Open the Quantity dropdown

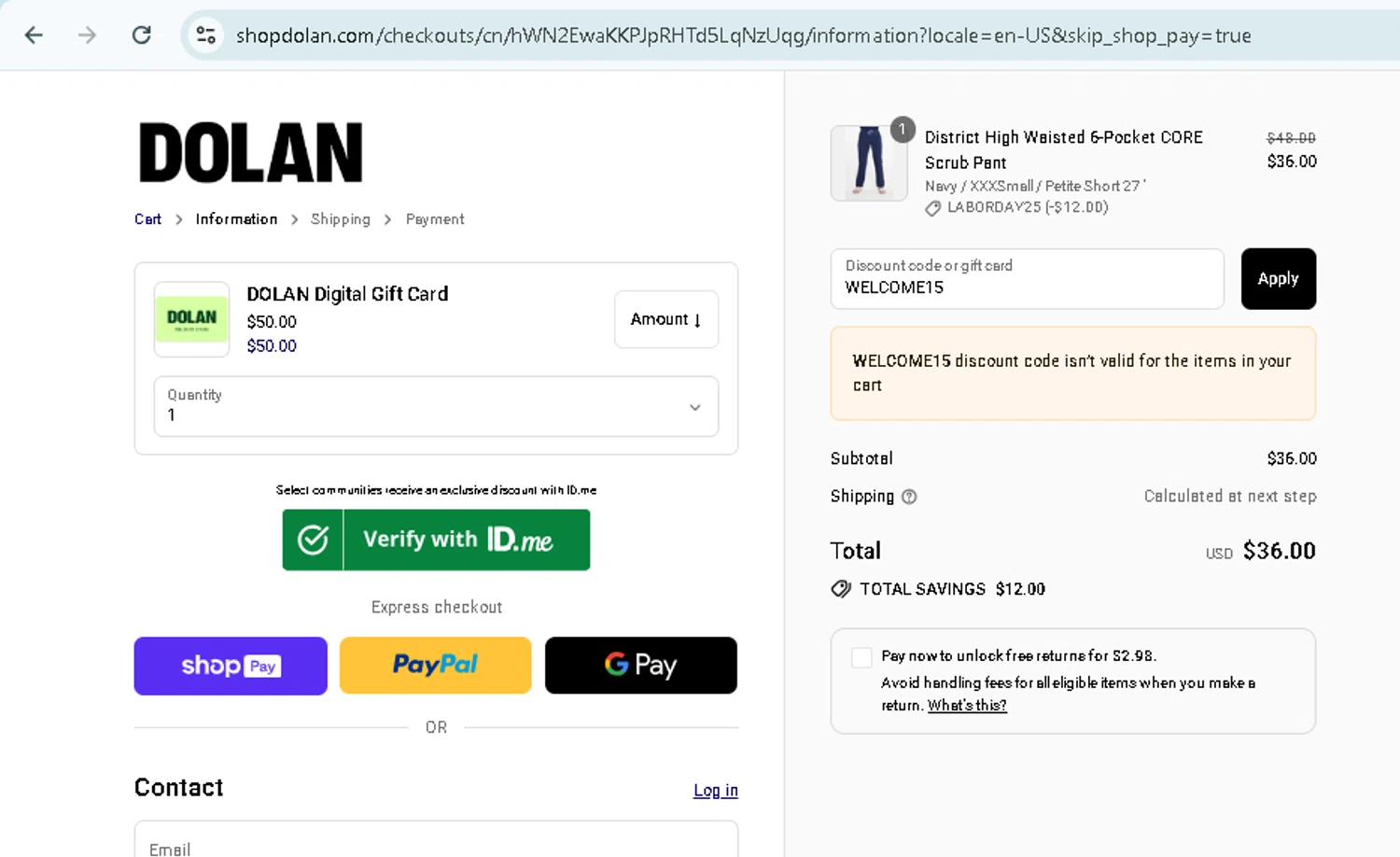click(436, 406)
